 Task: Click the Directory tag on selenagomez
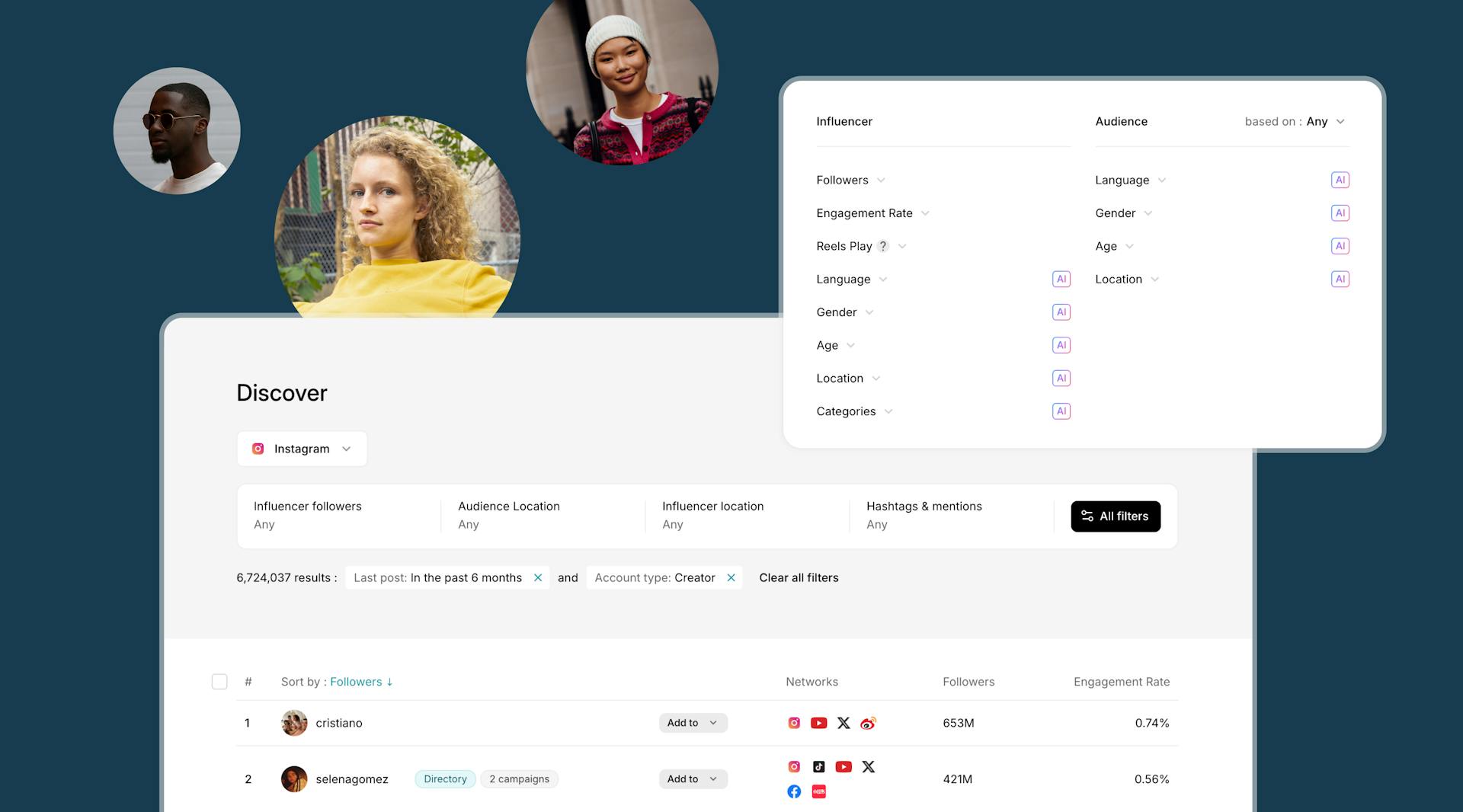coord(445,779)
